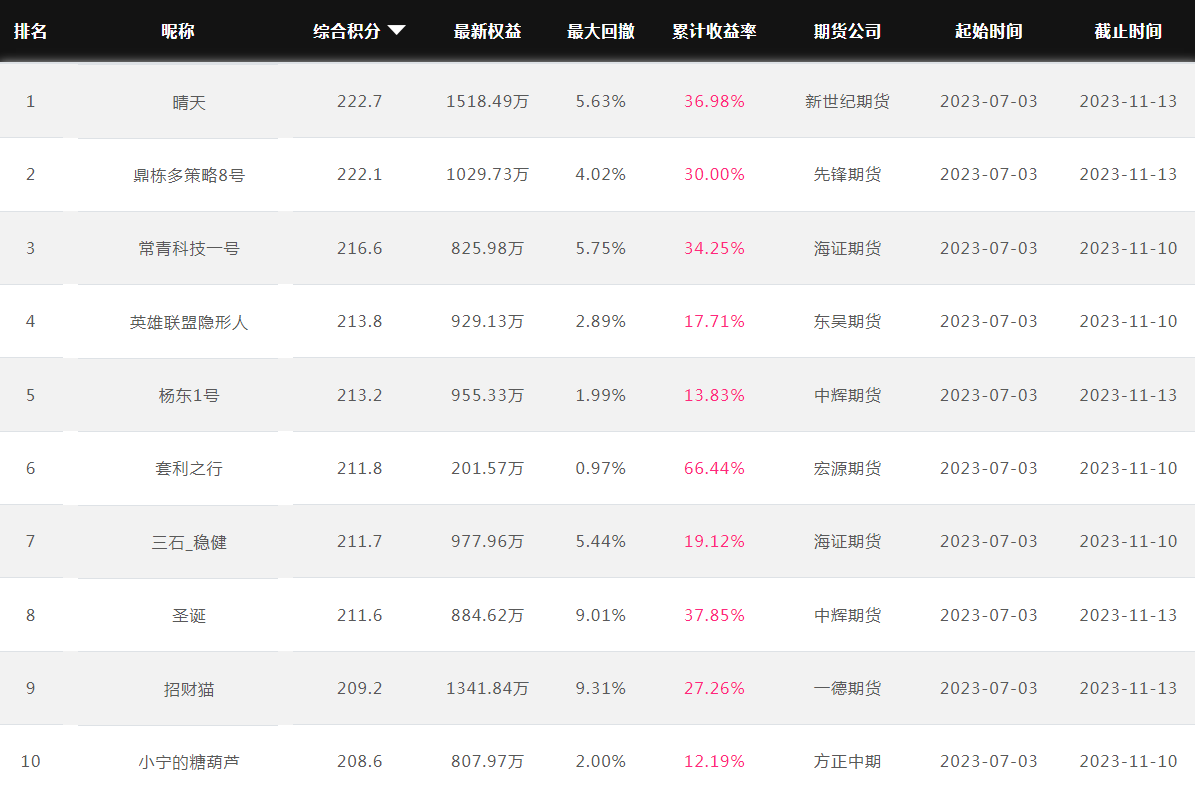Select the return rate 30.00%
This screenshot has height=793, width=1195.
coord(714,174)
